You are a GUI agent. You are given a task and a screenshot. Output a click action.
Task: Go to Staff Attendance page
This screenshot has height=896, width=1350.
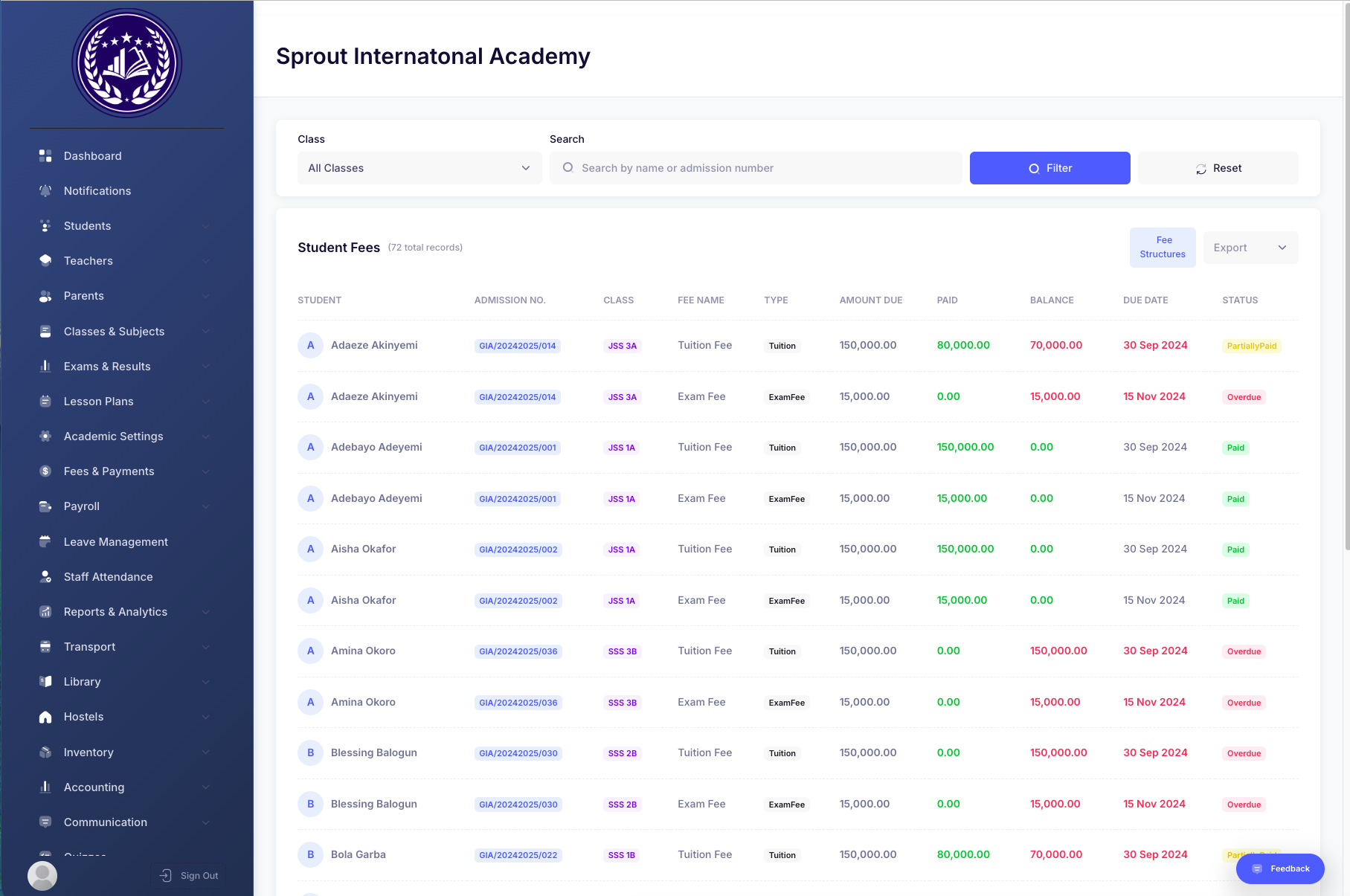click(109, 577)
